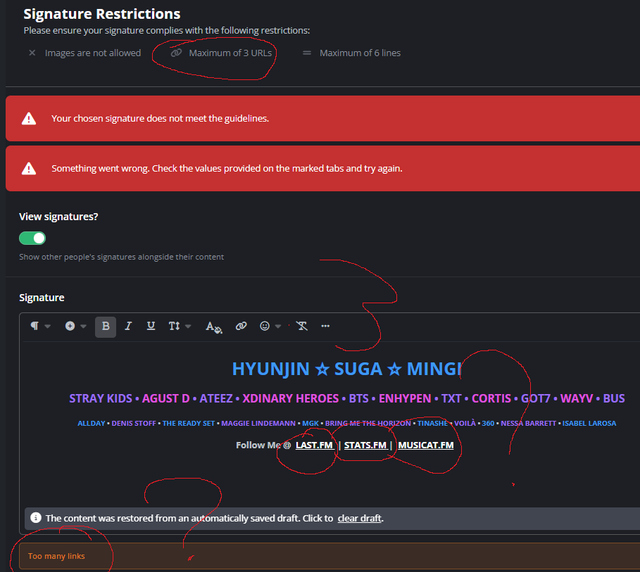Turn off the View signatures switch

point(32,238)
